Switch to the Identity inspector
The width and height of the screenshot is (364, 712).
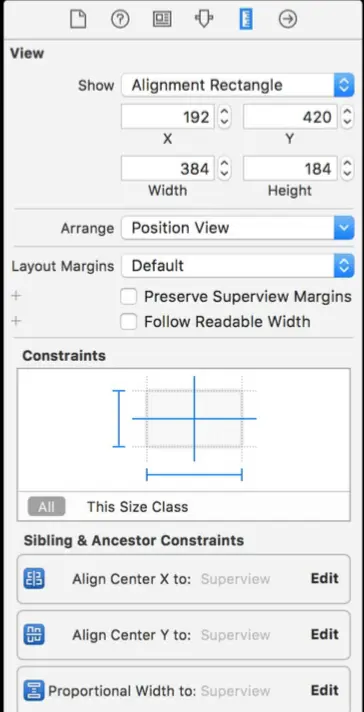[162, 20]
